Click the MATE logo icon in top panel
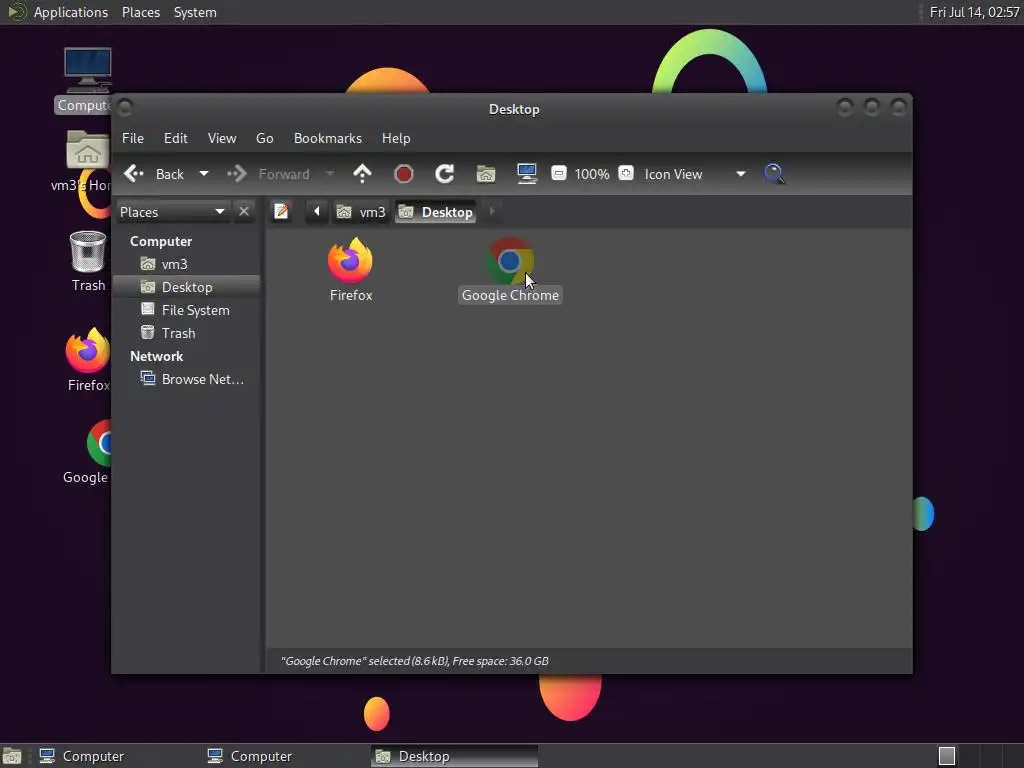Screen dimensions: 1024x768 coord(16,12)
